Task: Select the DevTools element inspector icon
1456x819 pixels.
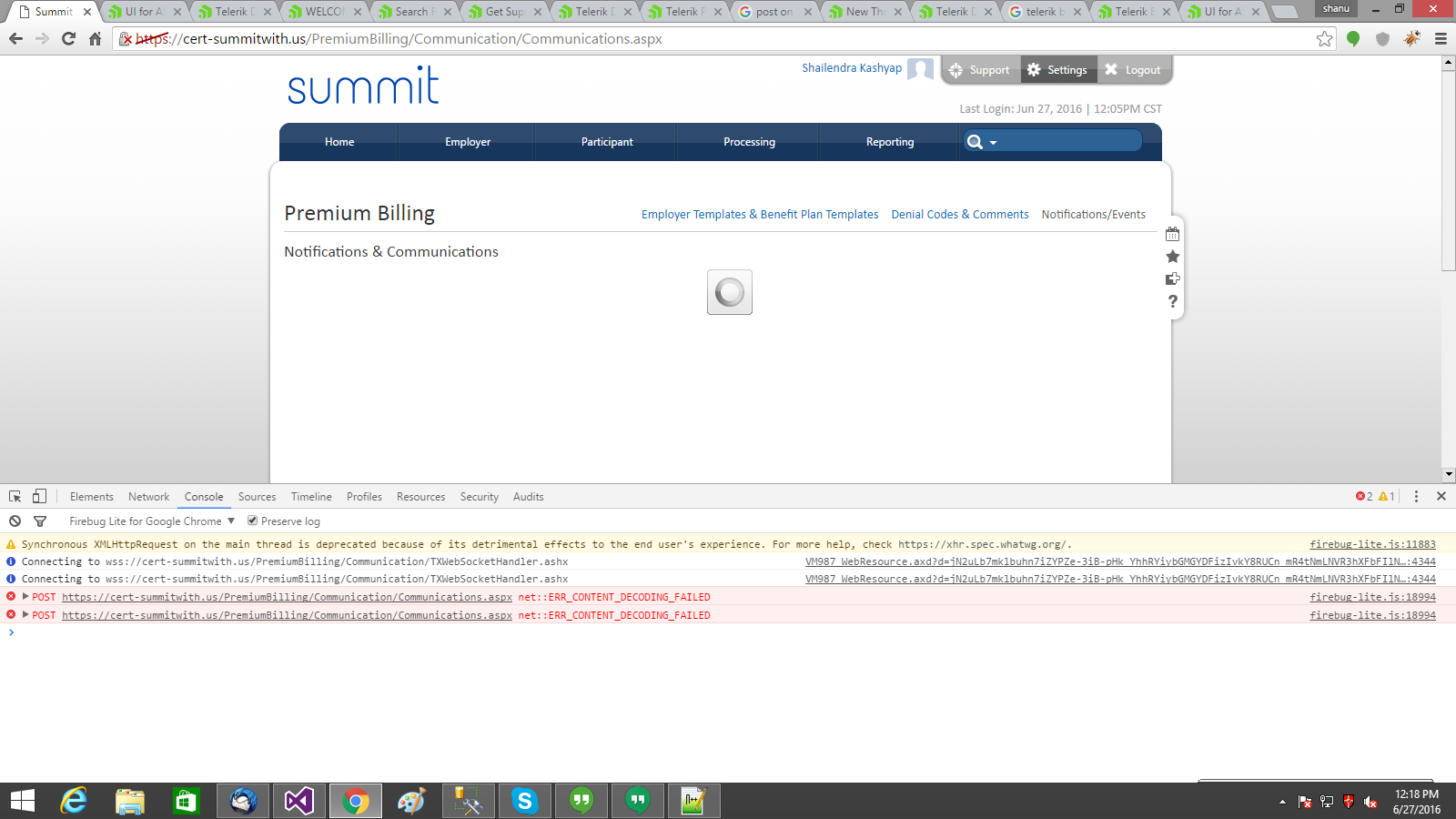Action: point(15,496)
